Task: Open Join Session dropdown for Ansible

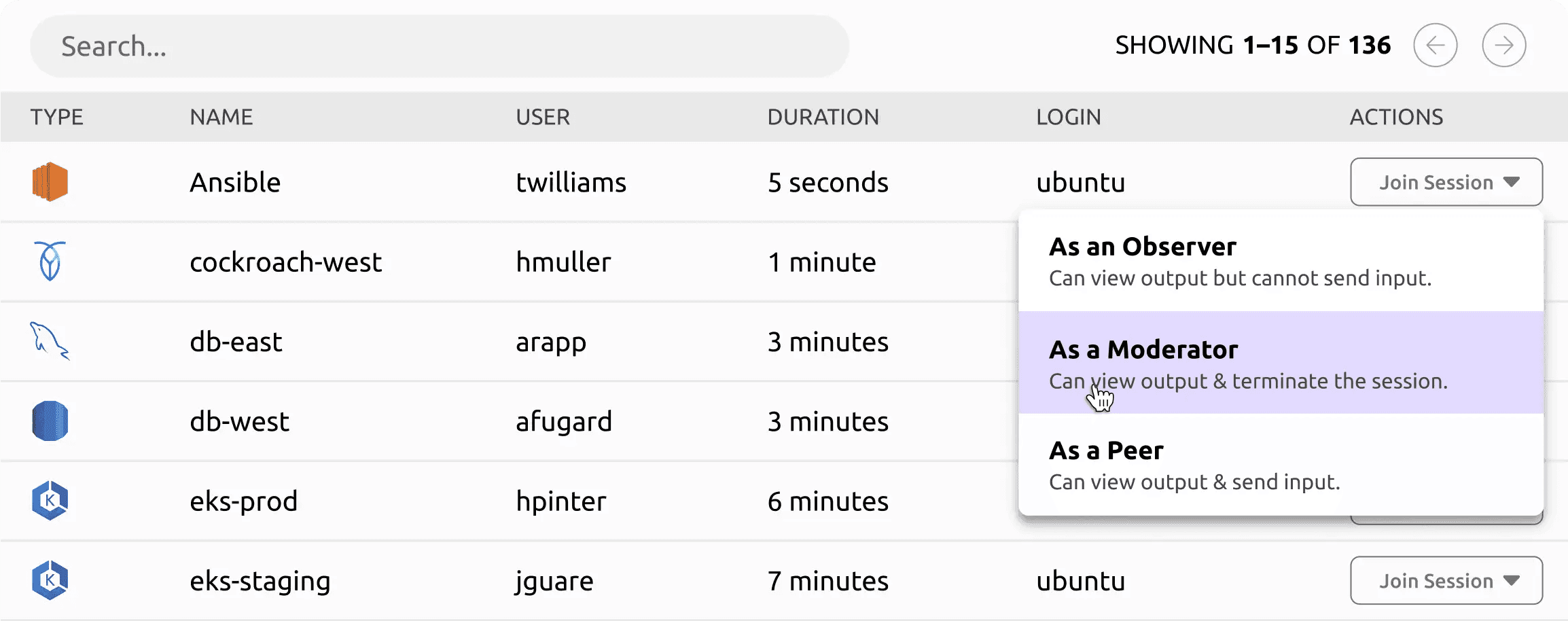Action: pyautogui.click(x=1446, y=182)
